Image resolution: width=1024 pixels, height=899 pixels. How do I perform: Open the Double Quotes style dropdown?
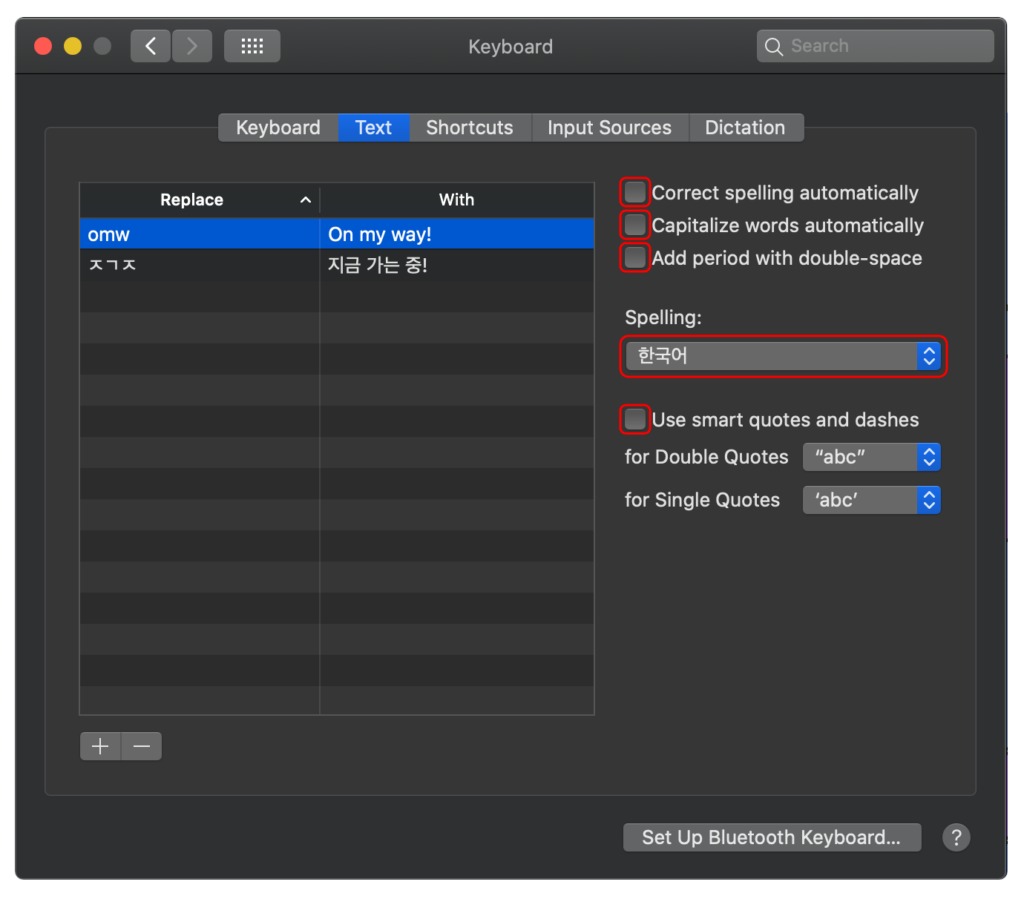pyautogui.click(x=871, y=457)
